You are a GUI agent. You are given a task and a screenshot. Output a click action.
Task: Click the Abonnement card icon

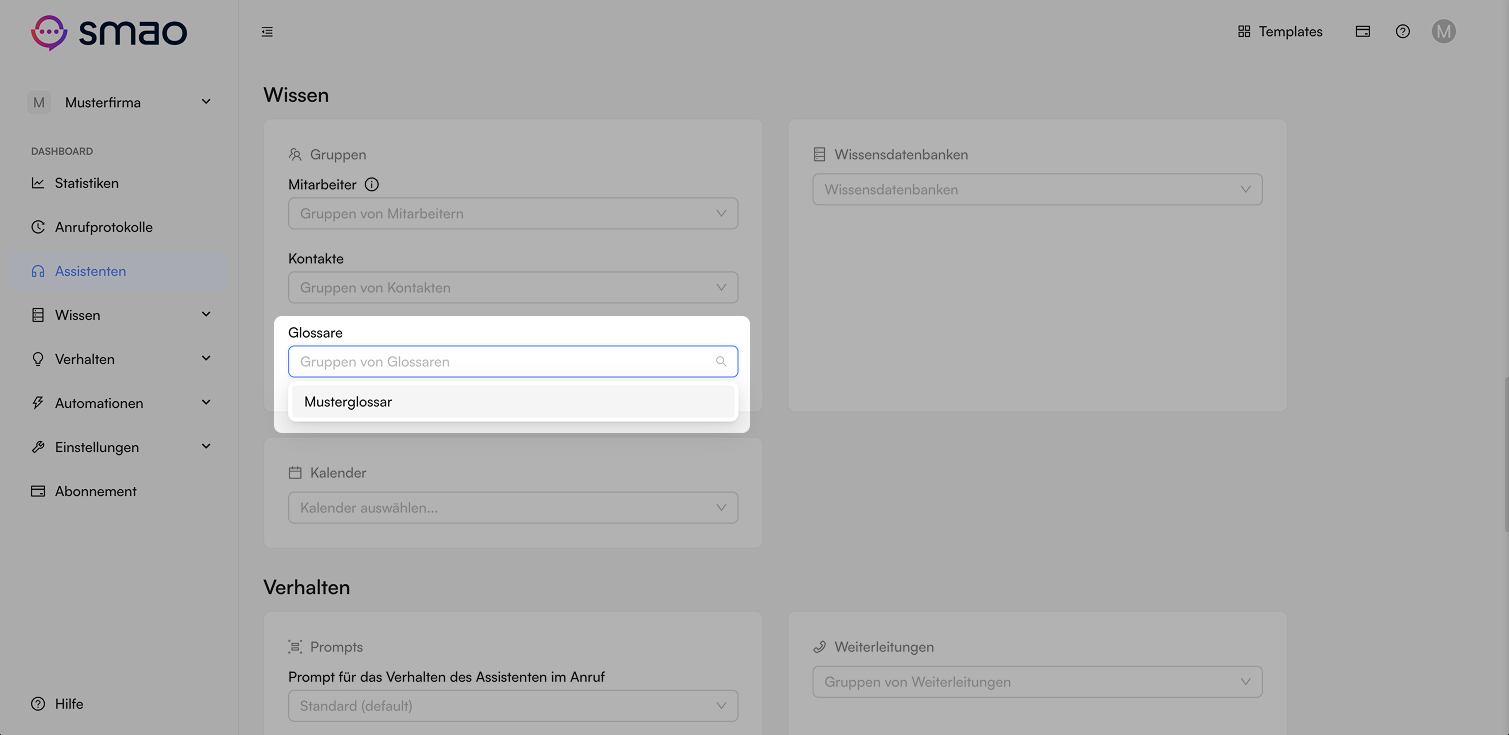pos(38,491)
